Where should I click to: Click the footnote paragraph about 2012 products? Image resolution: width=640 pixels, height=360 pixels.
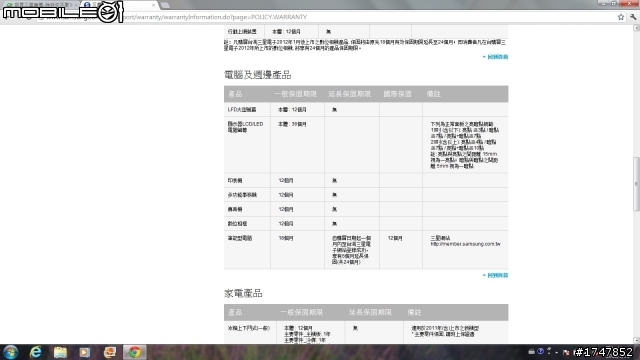coord(365,45)
